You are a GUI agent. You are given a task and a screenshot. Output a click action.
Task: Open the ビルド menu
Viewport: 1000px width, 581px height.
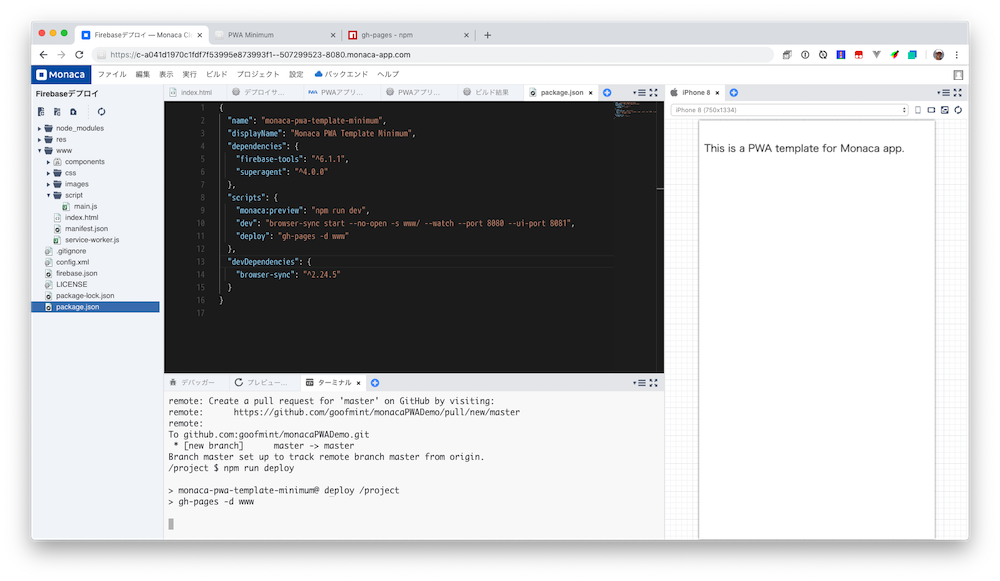pos(216,75)
